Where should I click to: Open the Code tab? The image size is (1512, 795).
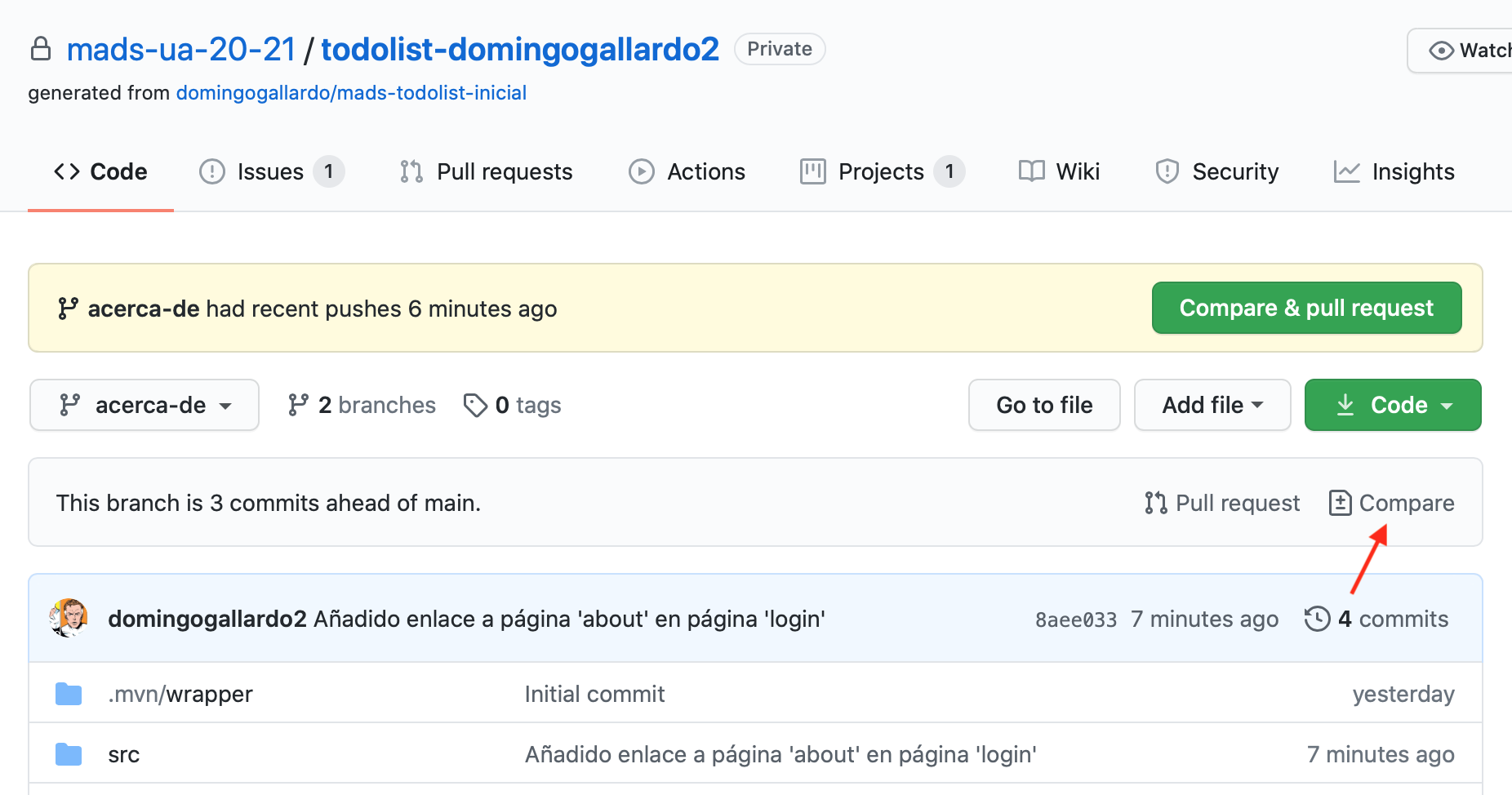pyautogui.click(x=100, y=171)
